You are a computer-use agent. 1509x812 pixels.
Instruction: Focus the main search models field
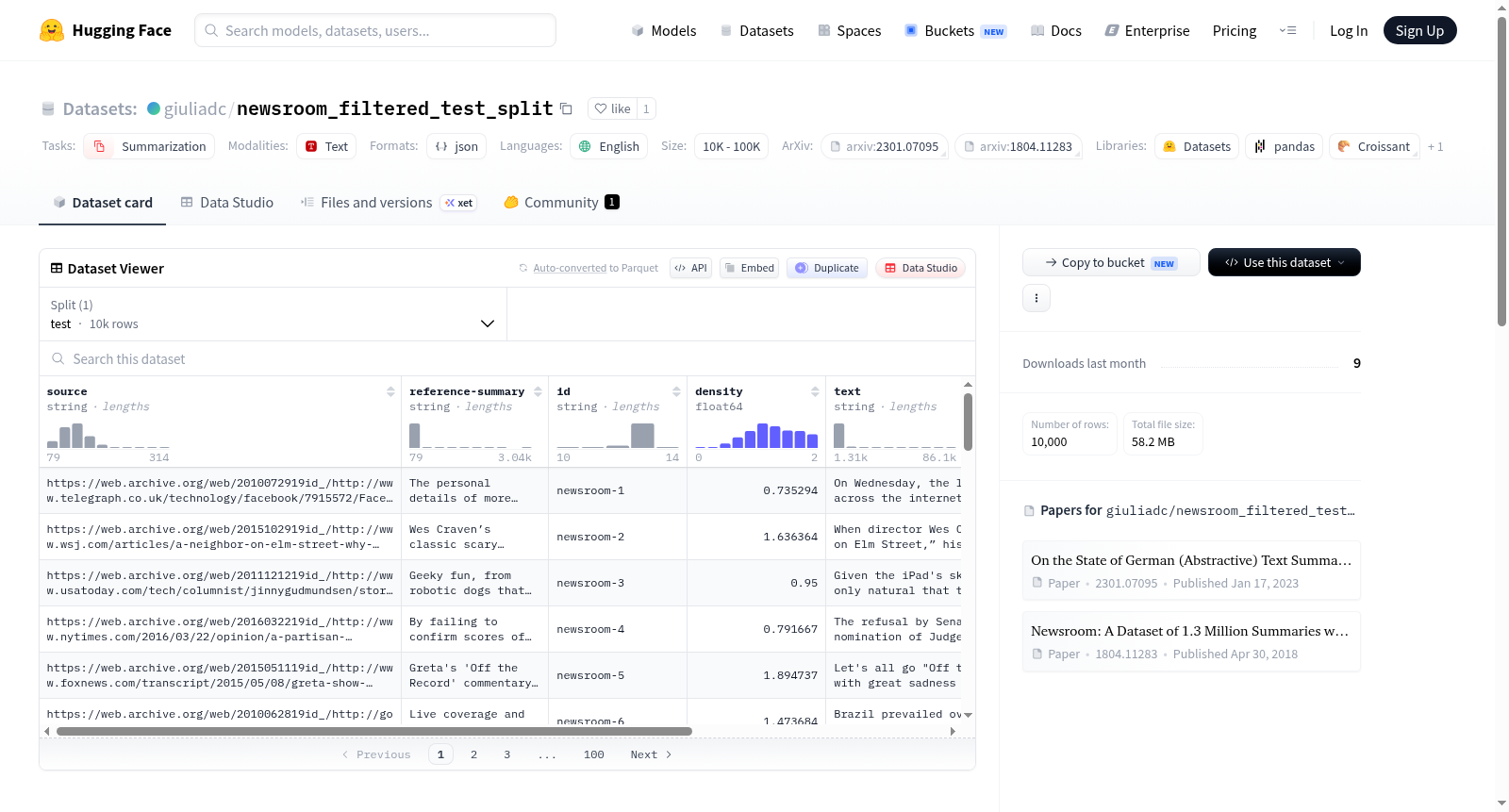tap(375, 30)
